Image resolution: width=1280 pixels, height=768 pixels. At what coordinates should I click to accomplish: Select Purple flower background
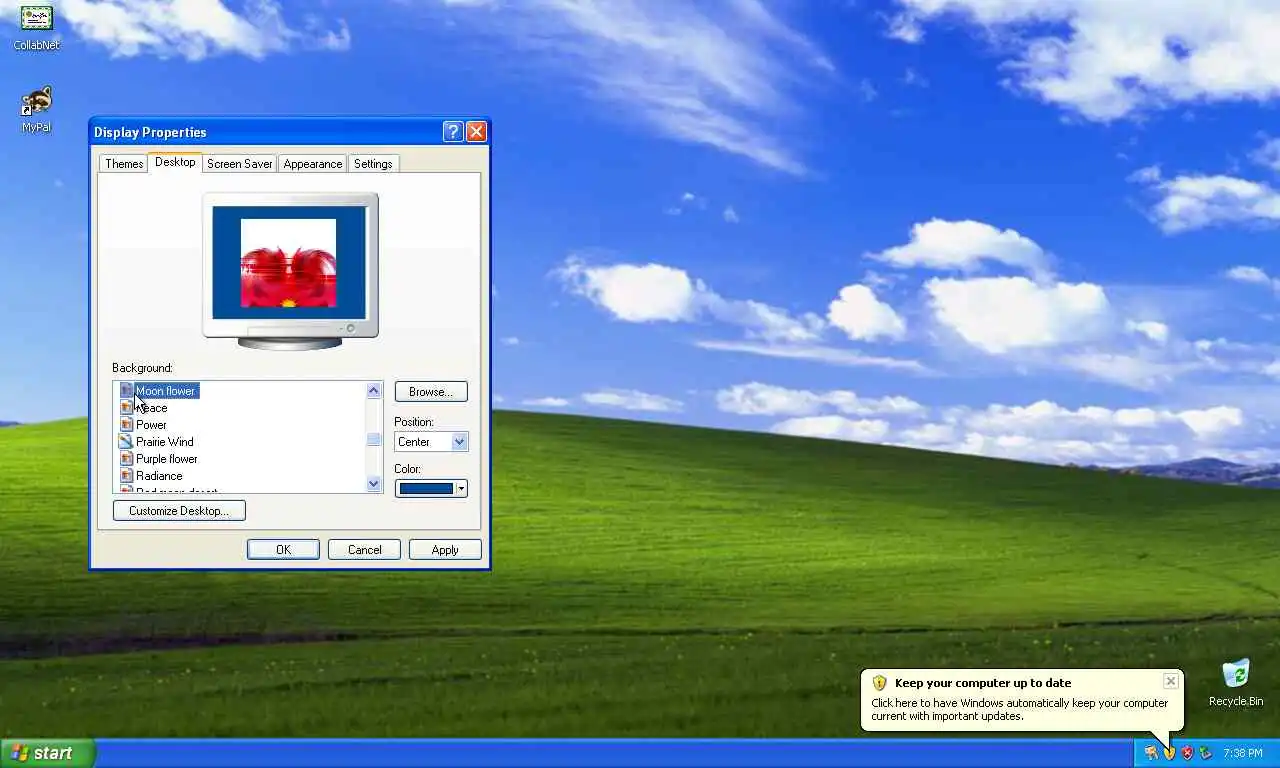(x=167, y=459)
